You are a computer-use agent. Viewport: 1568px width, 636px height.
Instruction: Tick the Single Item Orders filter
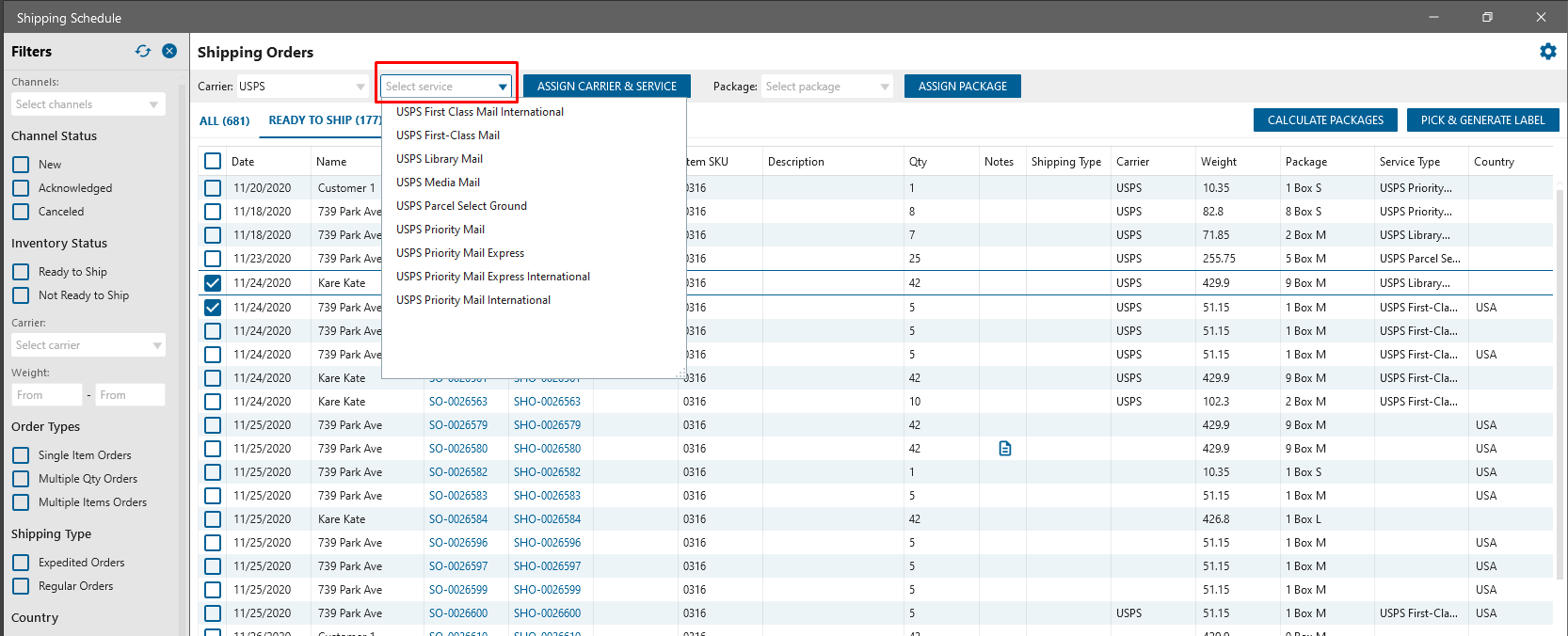[21, 455]
